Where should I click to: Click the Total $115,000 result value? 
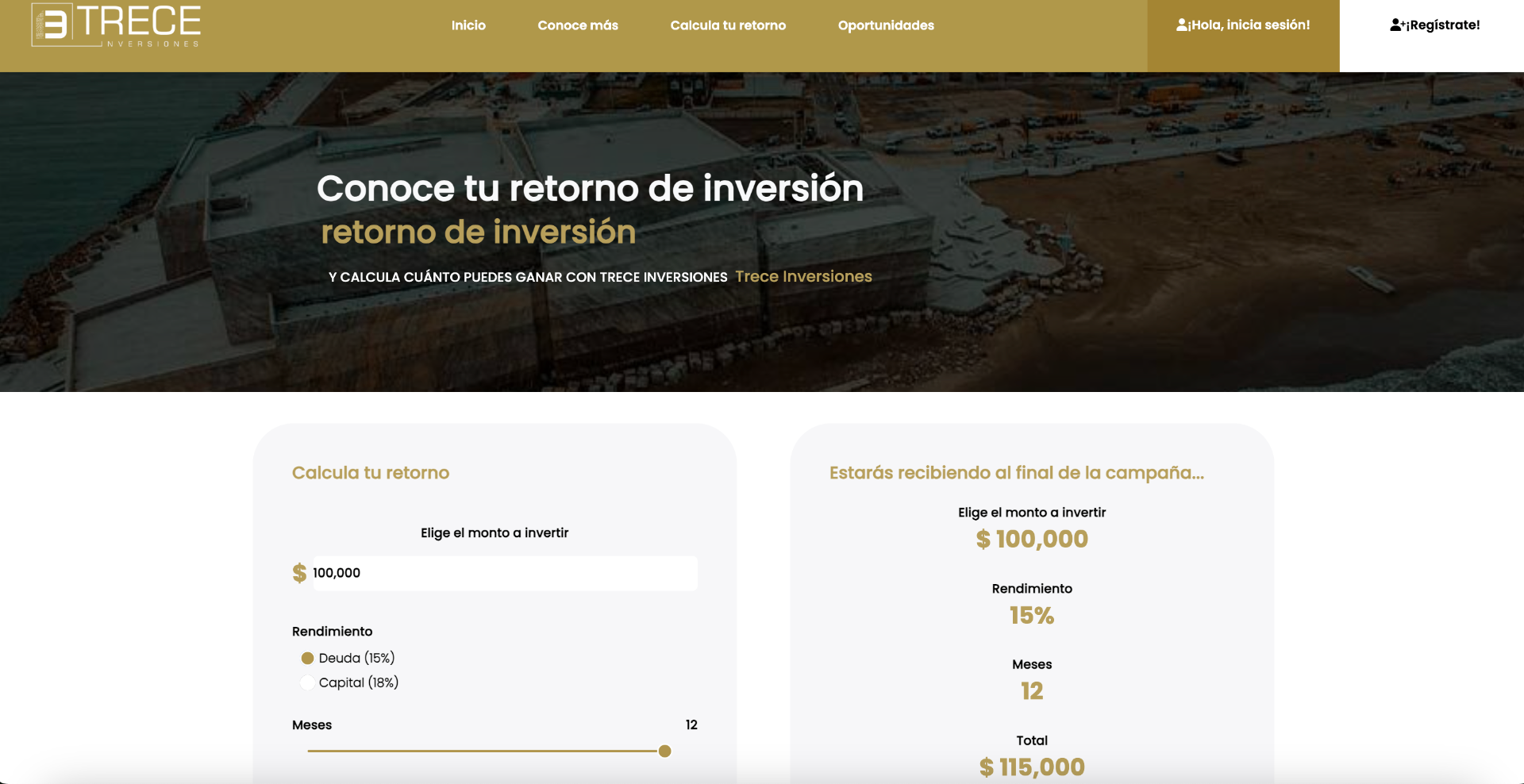[1031, 767]
